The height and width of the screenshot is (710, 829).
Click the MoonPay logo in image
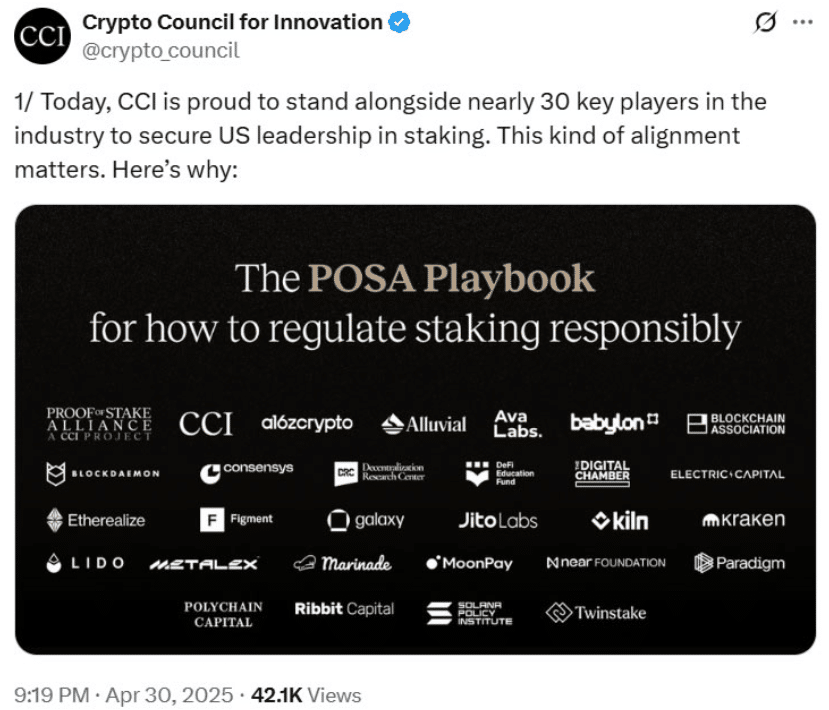[469, 563]
